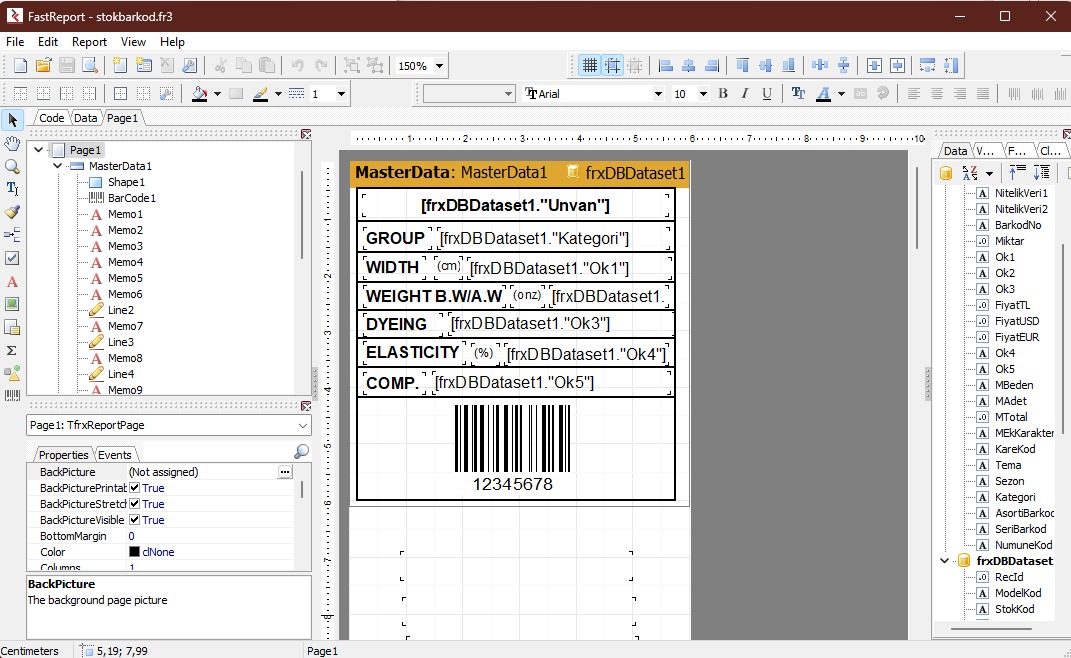Screen dimensions: 1071x658
Task: Select the Hand tool in left toolbar
Action: (12, 144)
